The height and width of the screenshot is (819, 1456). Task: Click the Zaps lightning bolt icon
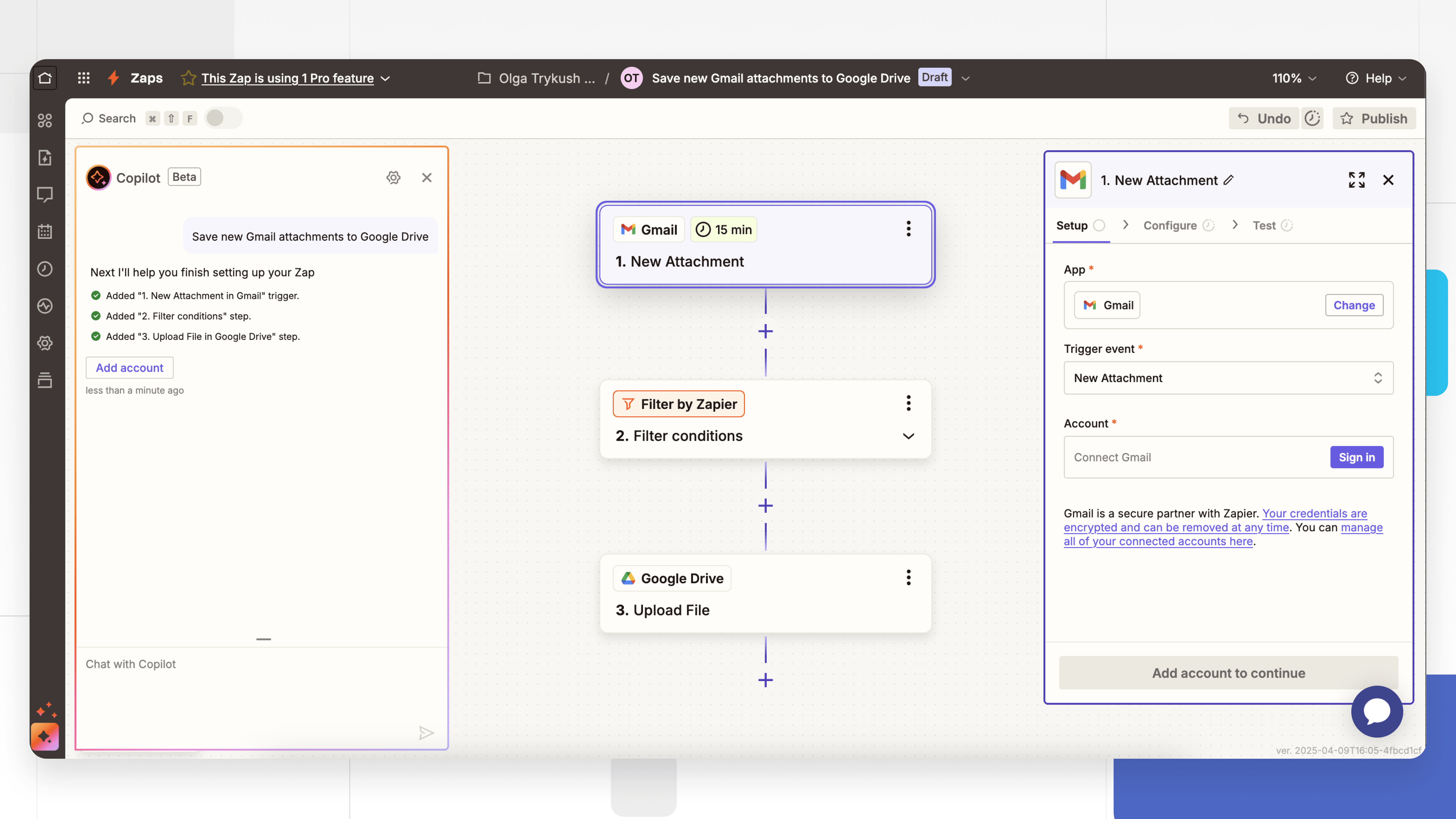point(114,78)
